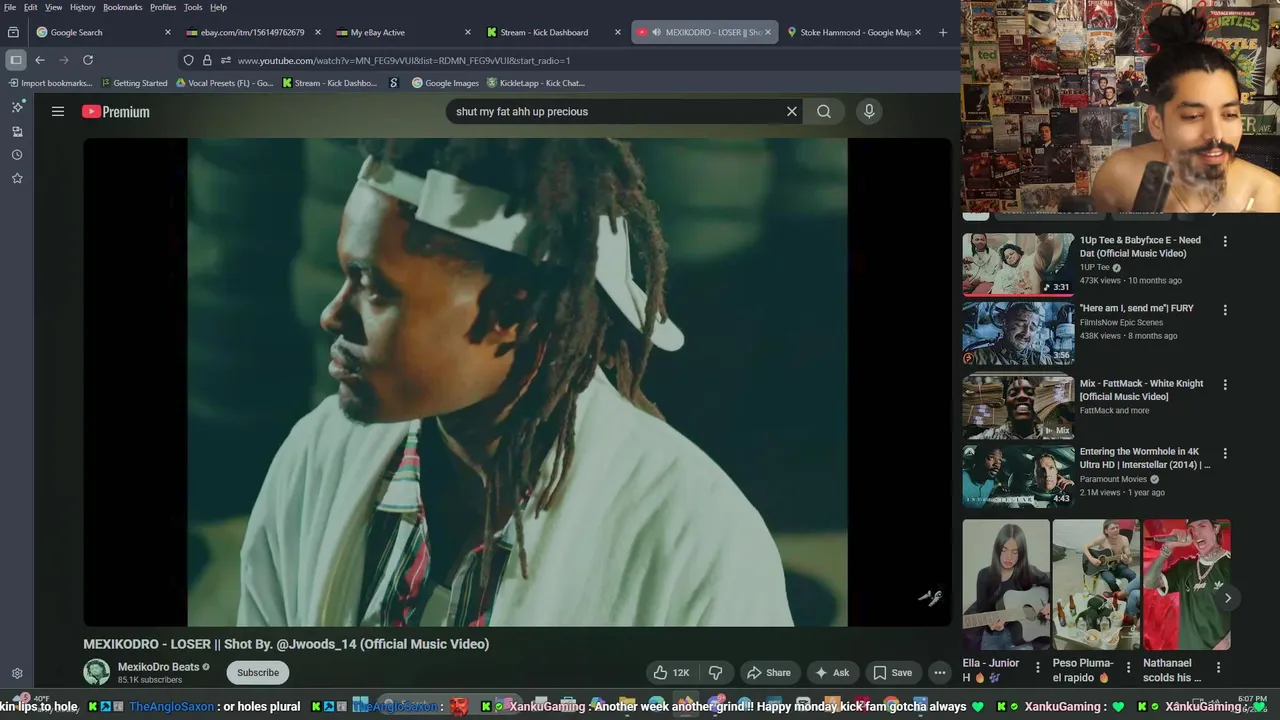Go back one page in browser
This screenshot has height=720, width=1280.
tap(40, 60)
